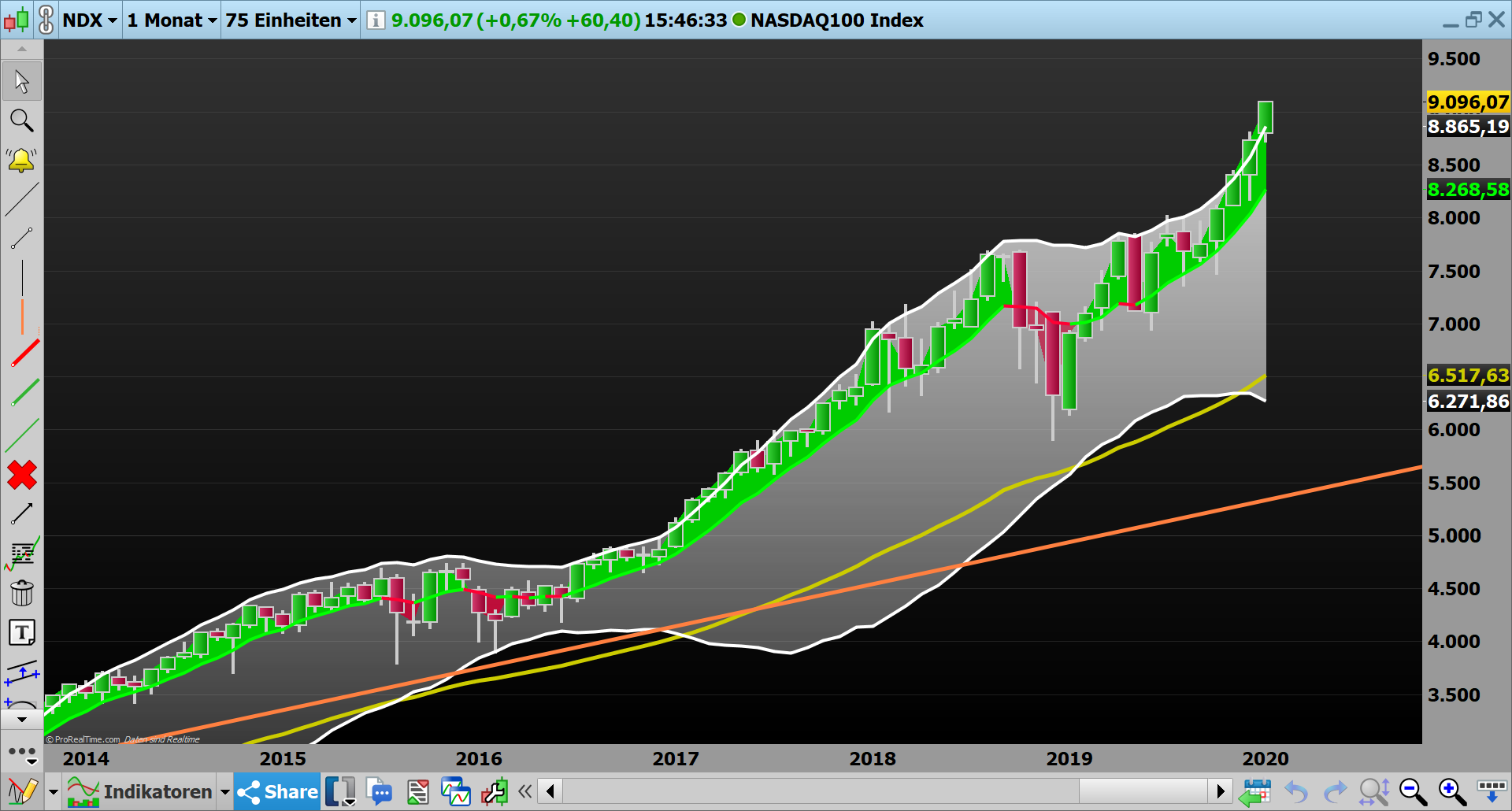Image resolution: width=1512 pixels, height=811 pixels.
Task: Click the trash icon to remove drawings
Action: (x=22, y=592)
